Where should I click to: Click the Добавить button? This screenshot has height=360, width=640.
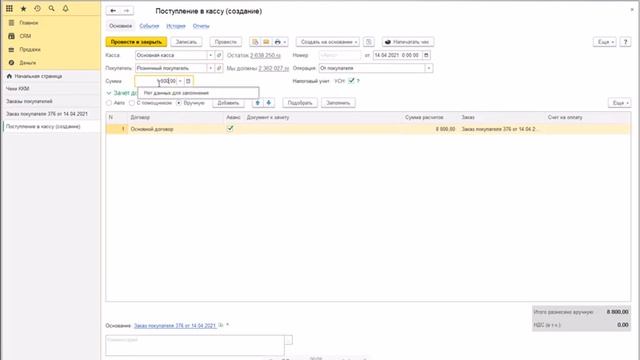coord(228,103)
